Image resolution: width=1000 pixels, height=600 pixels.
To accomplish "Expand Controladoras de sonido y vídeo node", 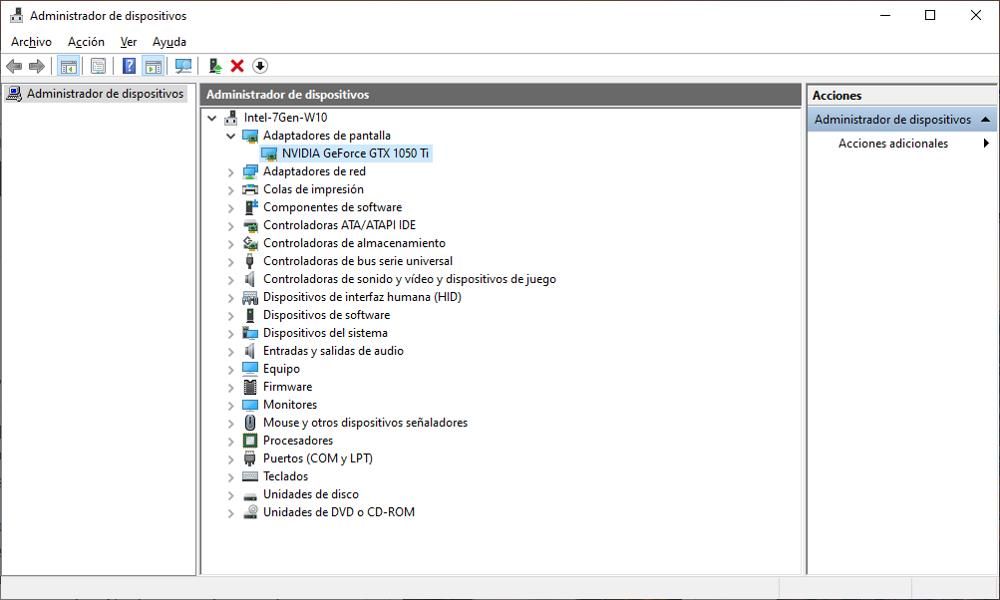I will click(231, 279).
